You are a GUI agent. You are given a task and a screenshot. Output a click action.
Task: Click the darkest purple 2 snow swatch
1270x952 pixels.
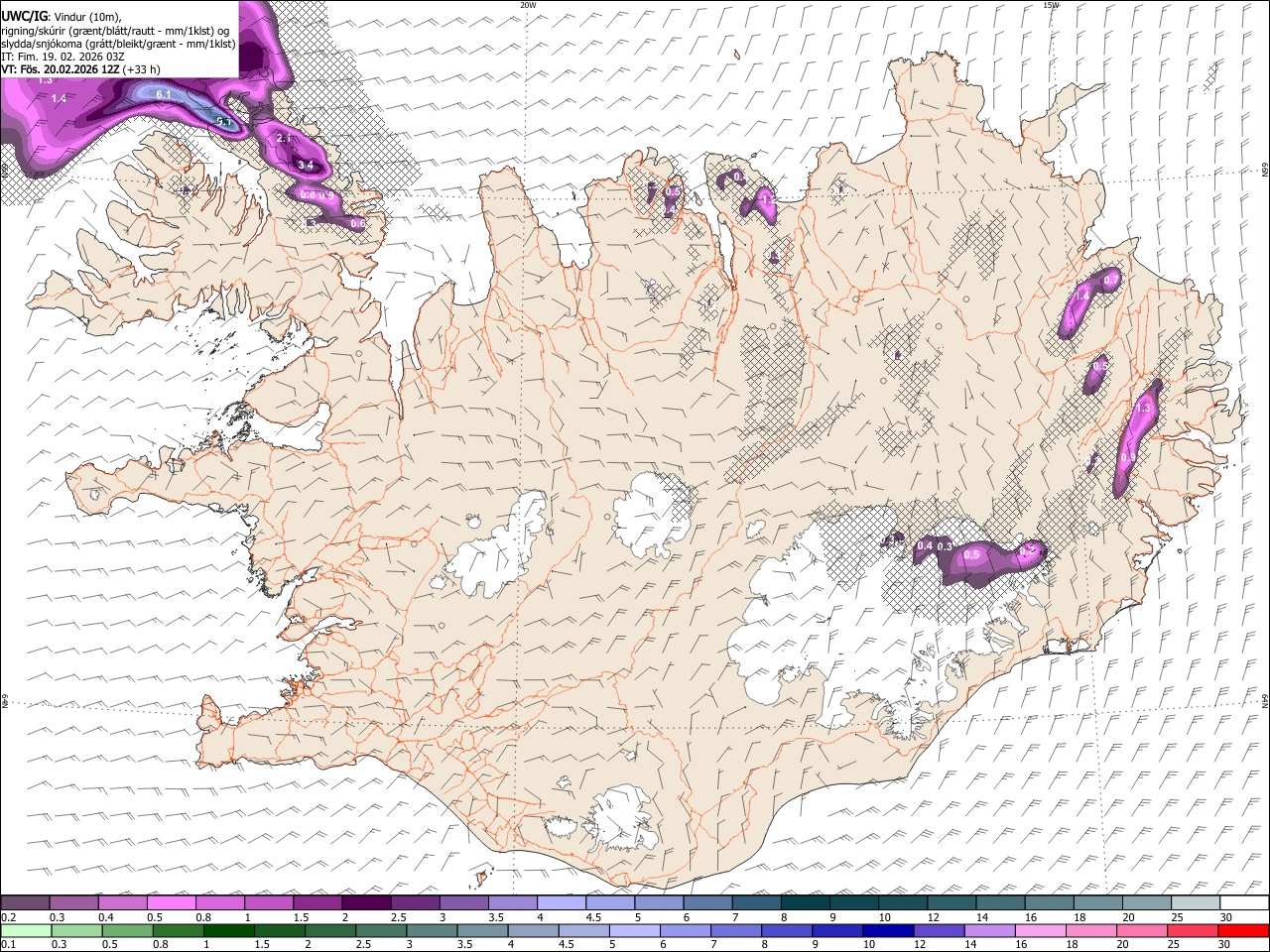(366, 902)
